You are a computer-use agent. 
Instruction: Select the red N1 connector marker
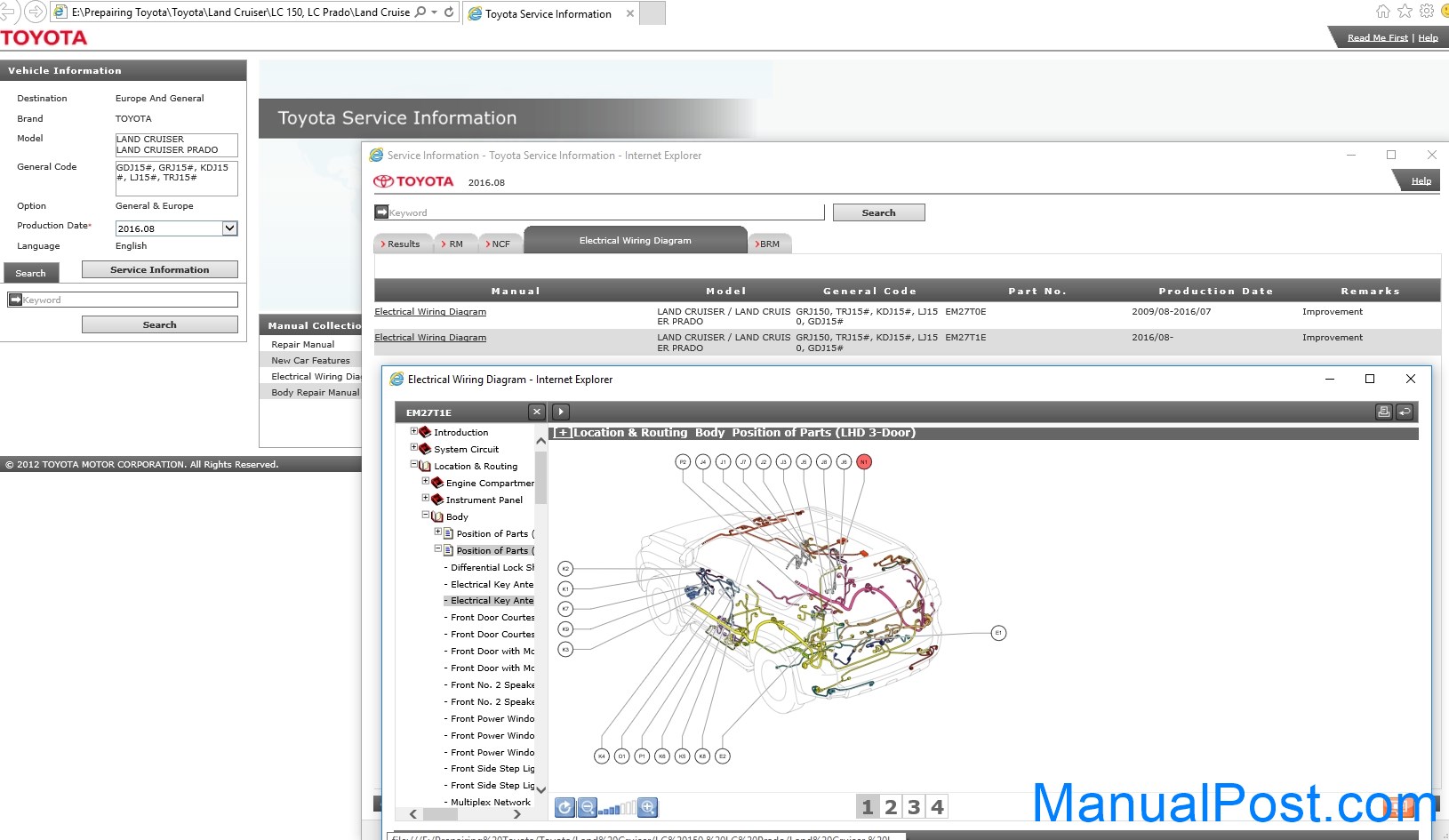864,462
